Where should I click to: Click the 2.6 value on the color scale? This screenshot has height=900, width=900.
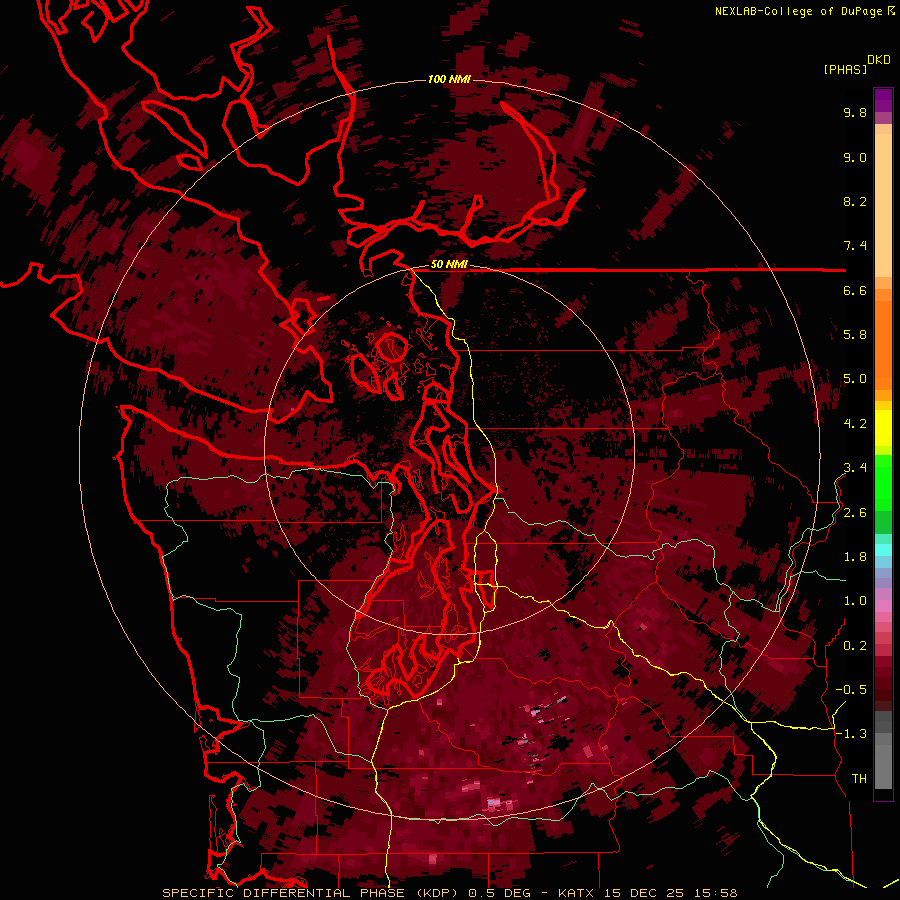point(855,513)
